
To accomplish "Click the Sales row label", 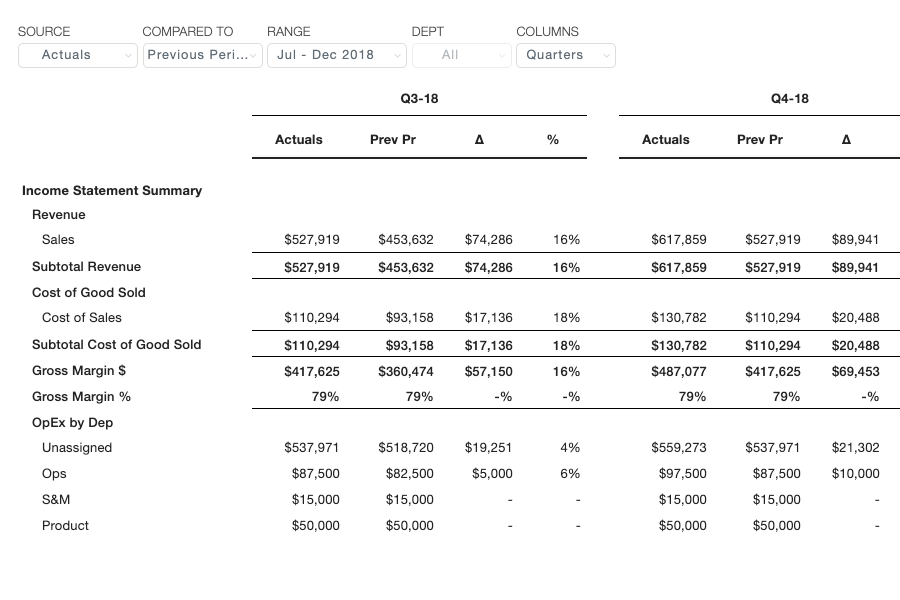I will coord(58,240).
